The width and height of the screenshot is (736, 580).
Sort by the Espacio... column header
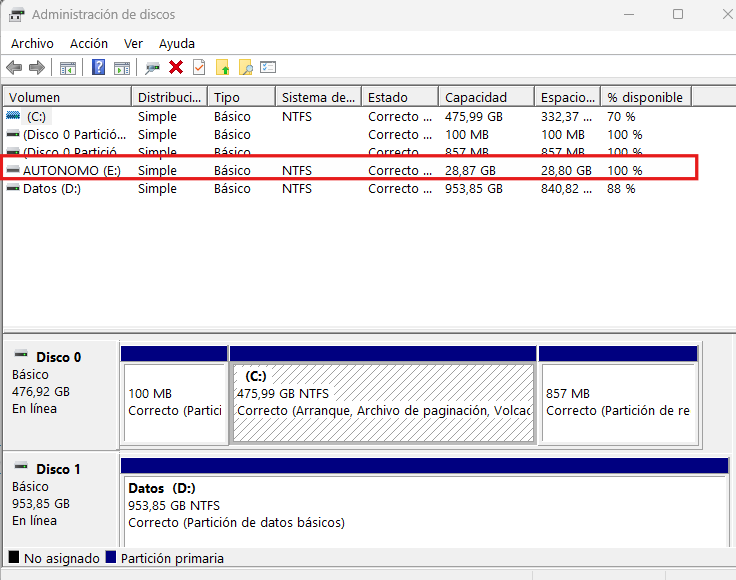(567, 97)
